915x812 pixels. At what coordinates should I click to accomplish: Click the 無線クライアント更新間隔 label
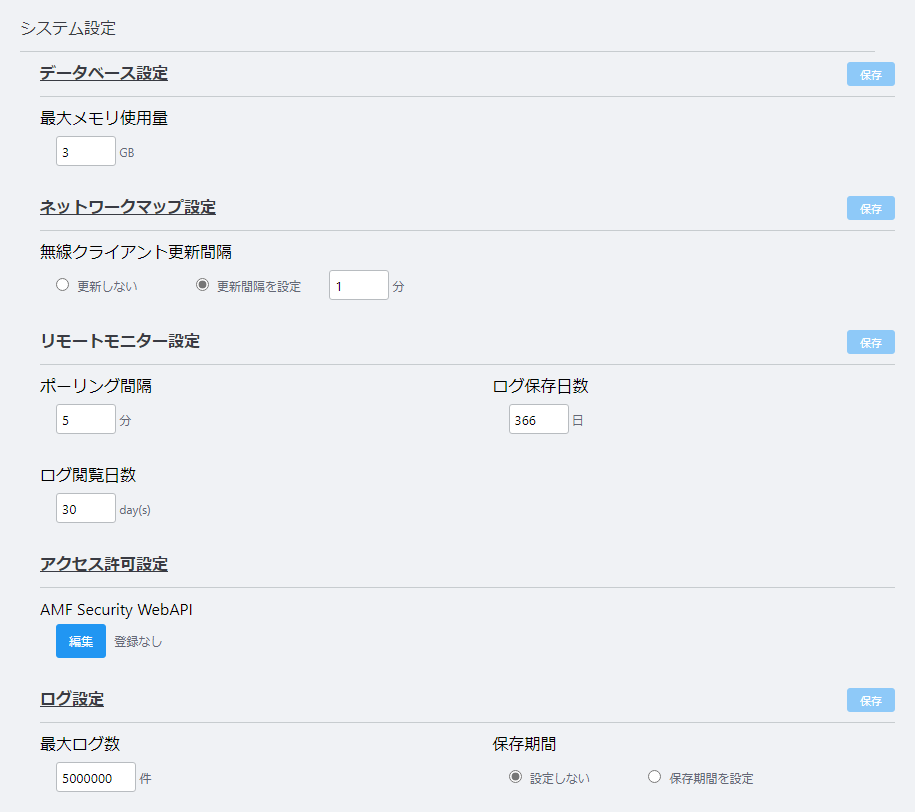[136, 252]
